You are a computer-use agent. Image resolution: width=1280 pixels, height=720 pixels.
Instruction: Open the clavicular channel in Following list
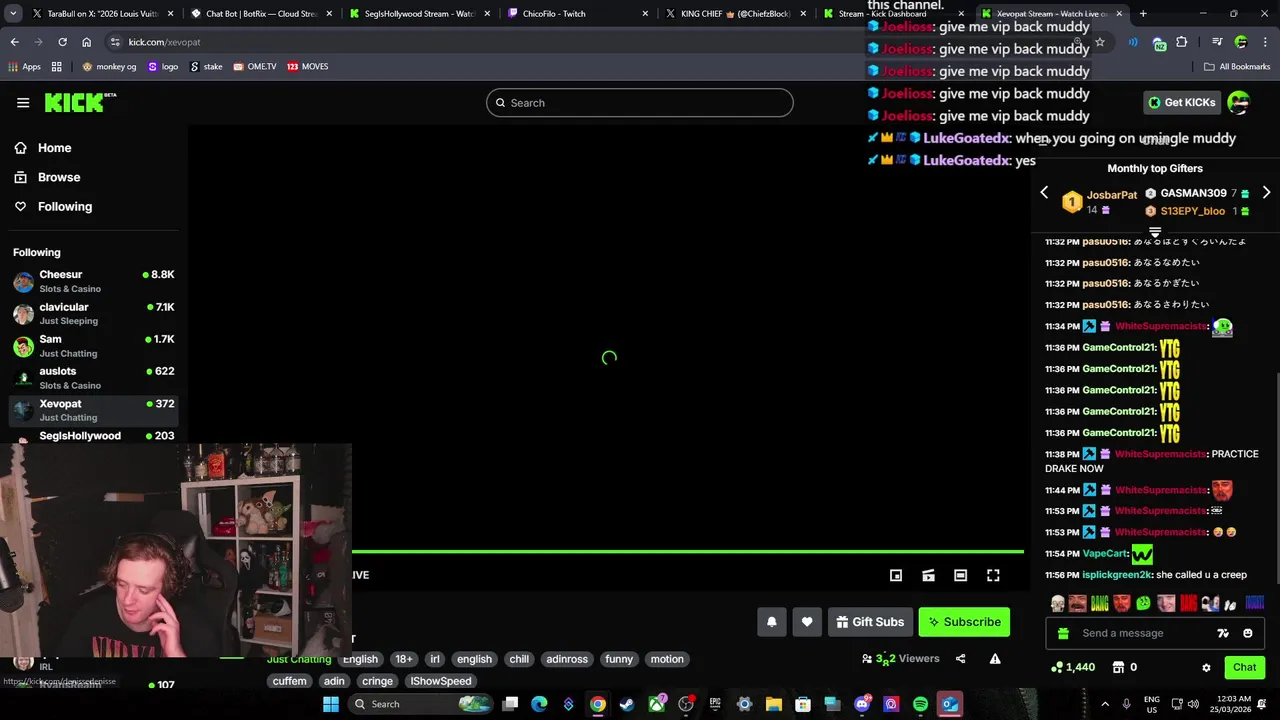pyautogui.click(x=94, y=313)
